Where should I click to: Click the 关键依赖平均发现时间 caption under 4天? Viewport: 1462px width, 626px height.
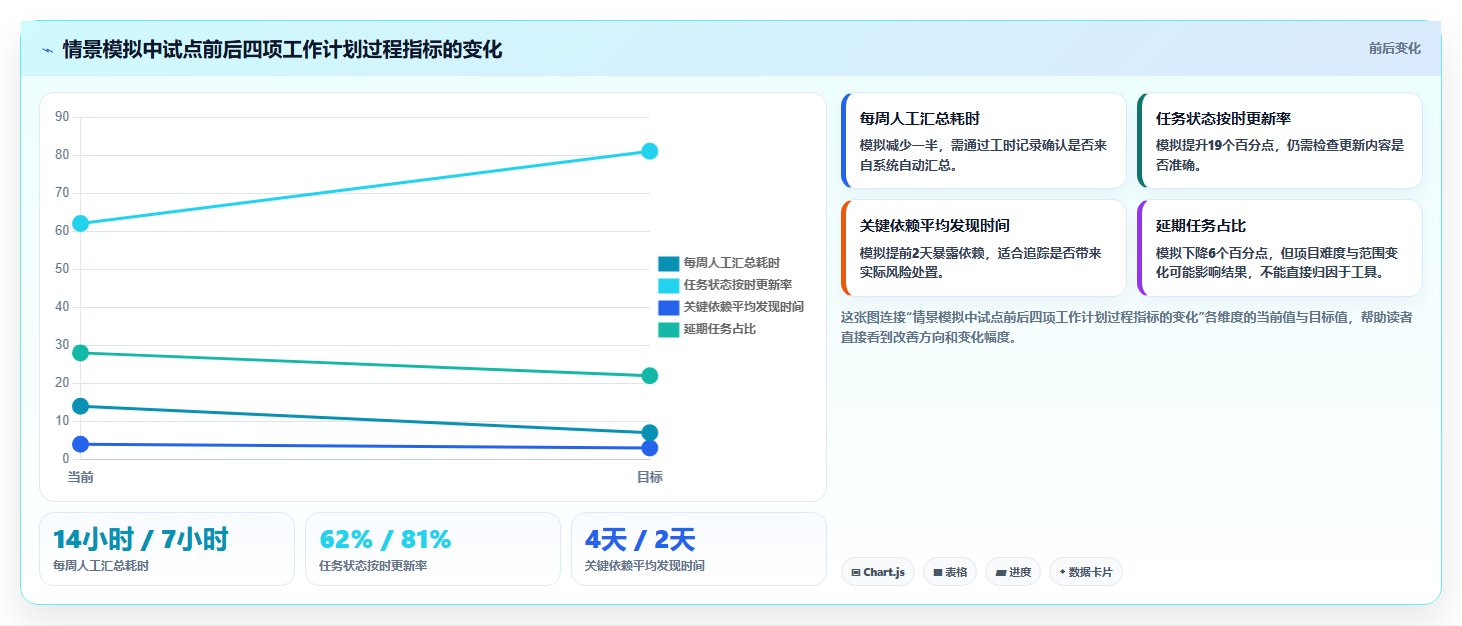(645, 566)
